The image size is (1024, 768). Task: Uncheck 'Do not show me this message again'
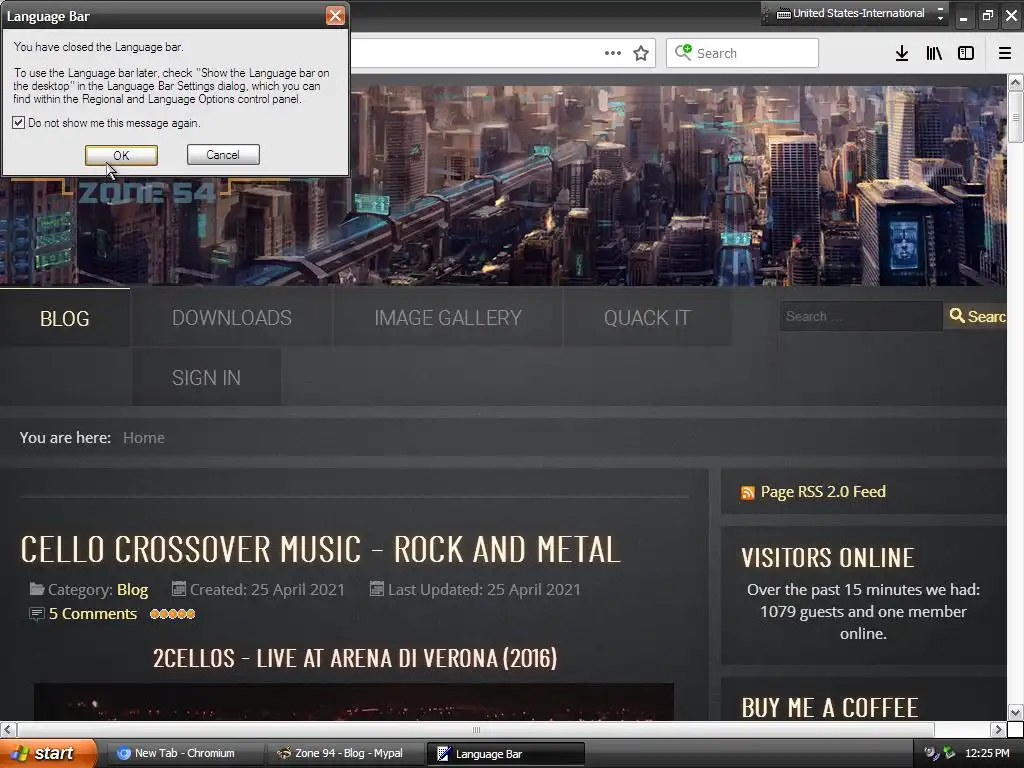click(19, 123)
